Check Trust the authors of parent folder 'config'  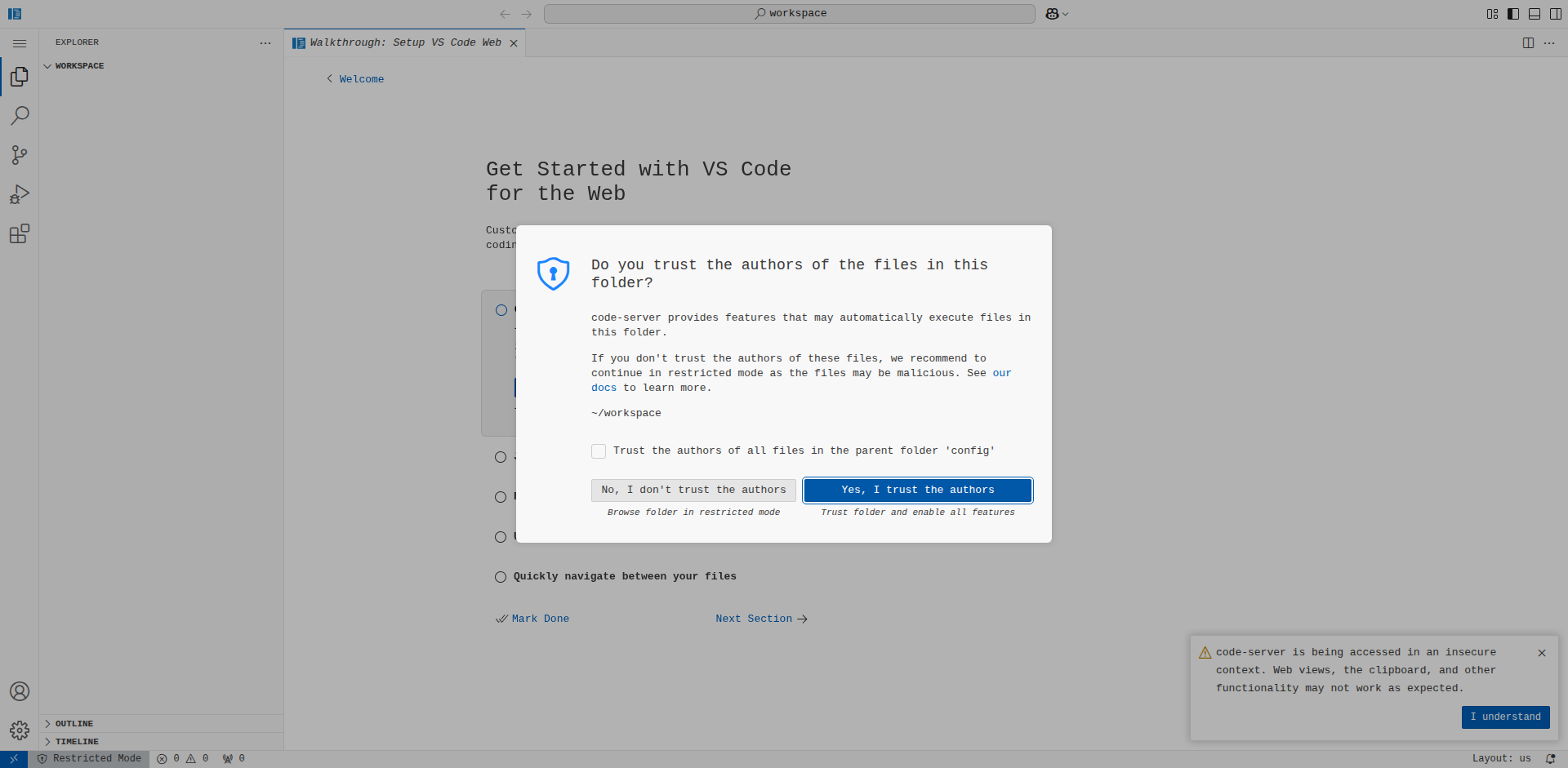click(599, 451)
